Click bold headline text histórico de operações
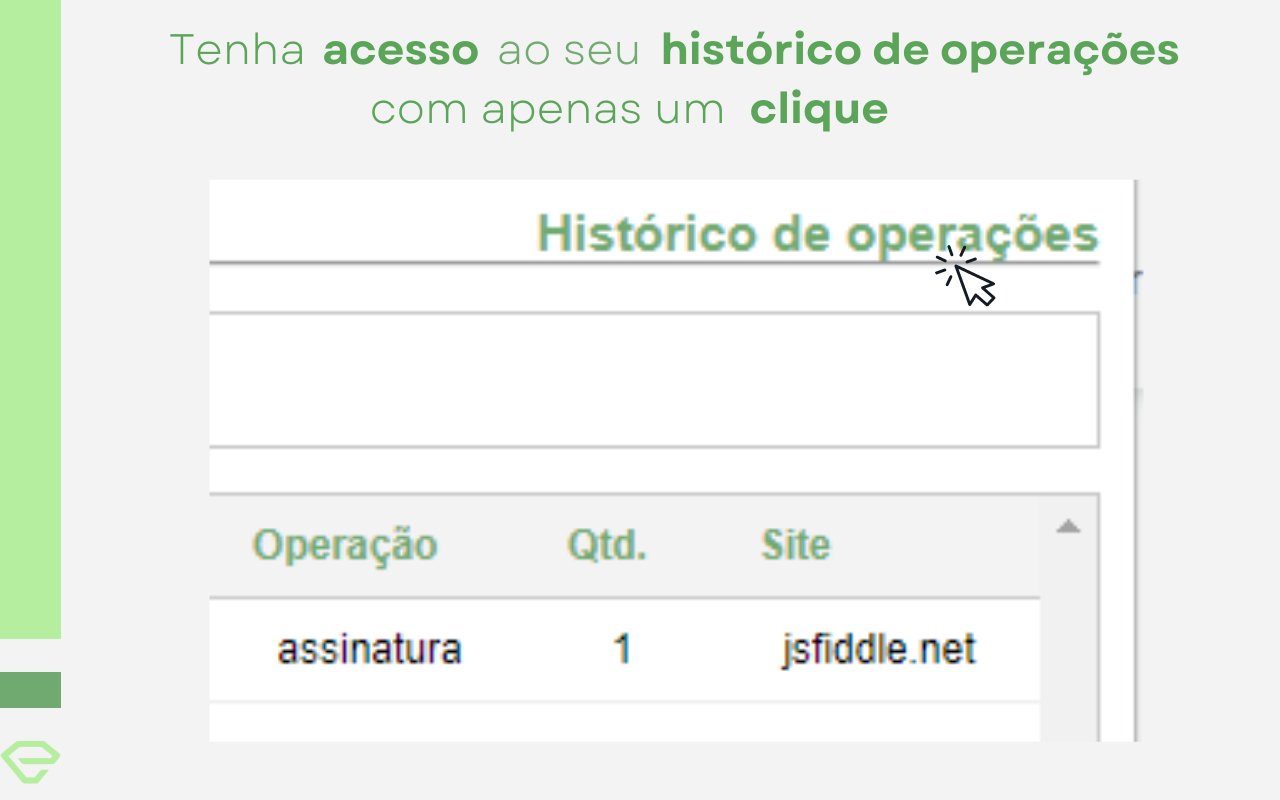The width and height of the screenshot is (1280, 800). click(x=920, y=50)
